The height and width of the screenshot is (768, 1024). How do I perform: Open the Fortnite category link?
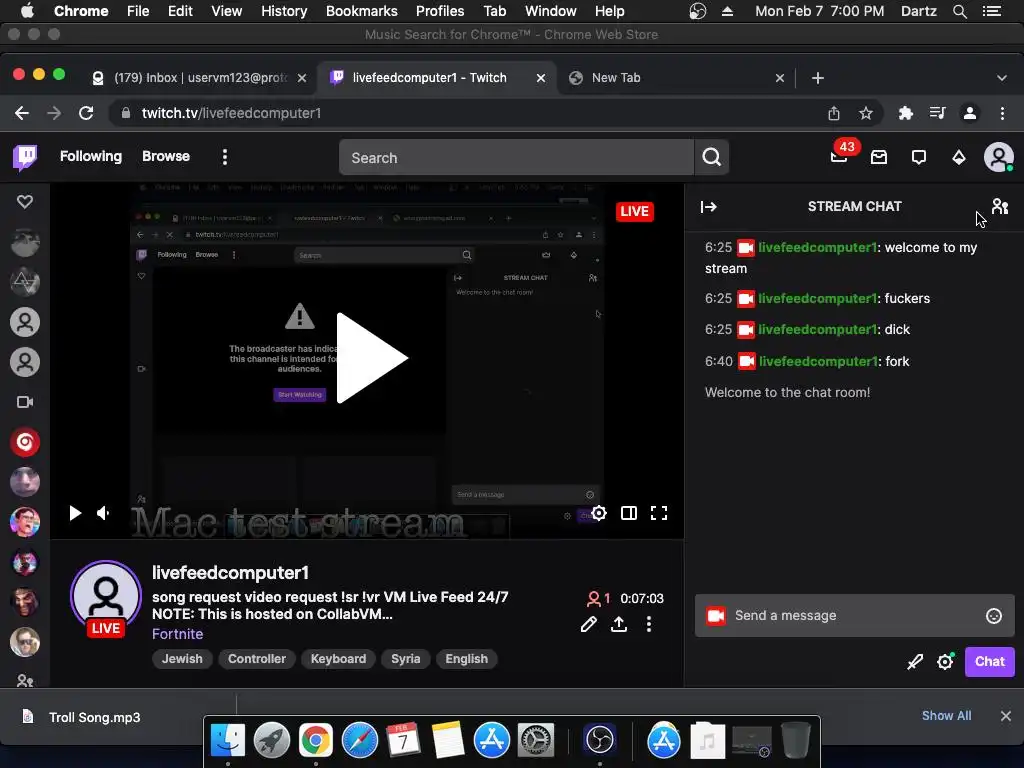pos(178,634)
